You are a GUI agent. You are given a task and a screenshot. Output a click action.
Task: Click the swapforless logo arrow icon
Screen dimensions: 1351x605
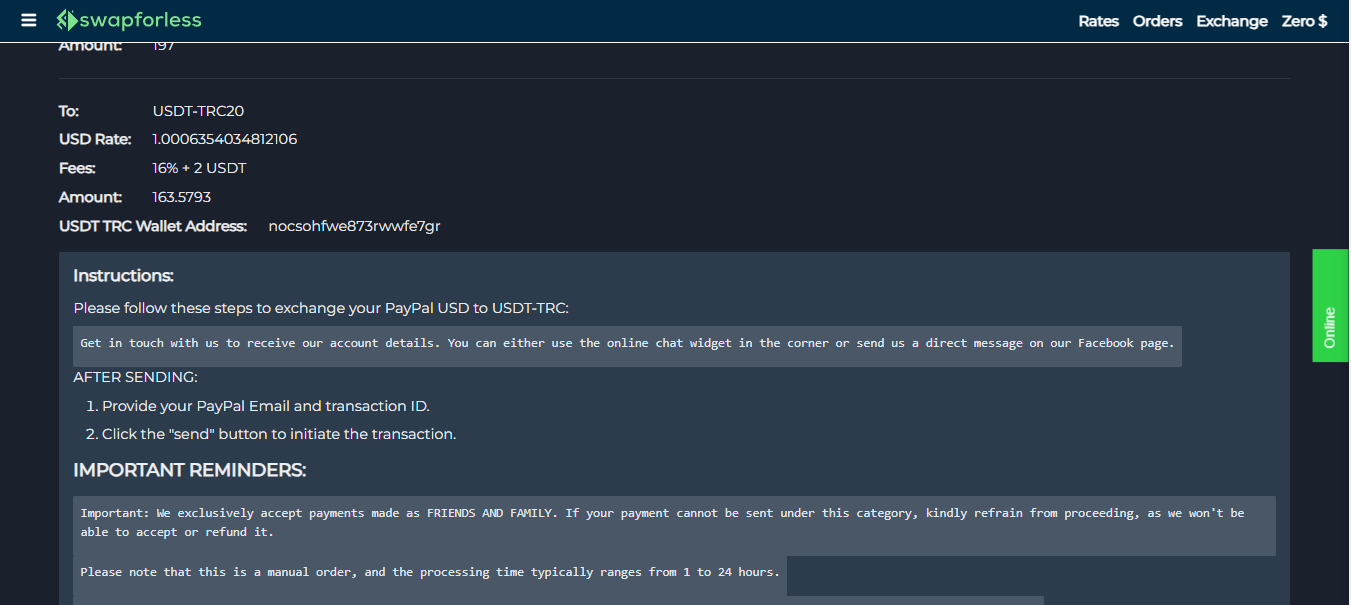(66, 20)
